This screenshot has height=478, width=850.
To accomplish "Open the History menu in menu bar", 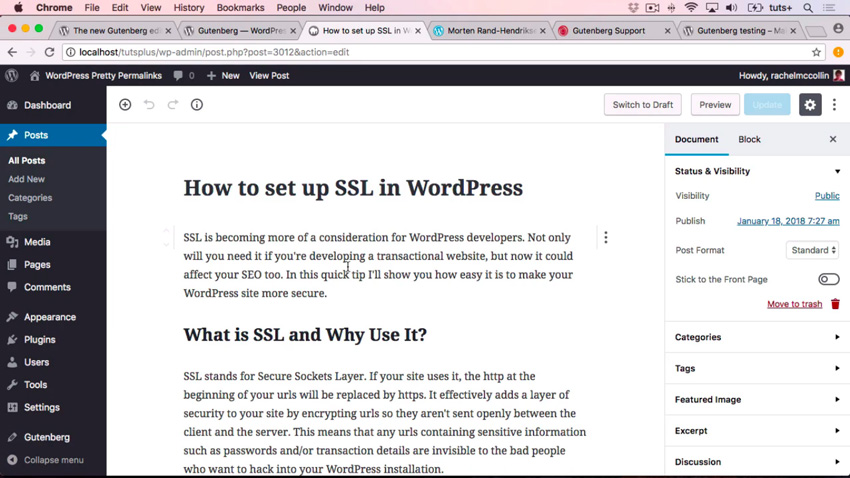I will click(x=189, y=8).
